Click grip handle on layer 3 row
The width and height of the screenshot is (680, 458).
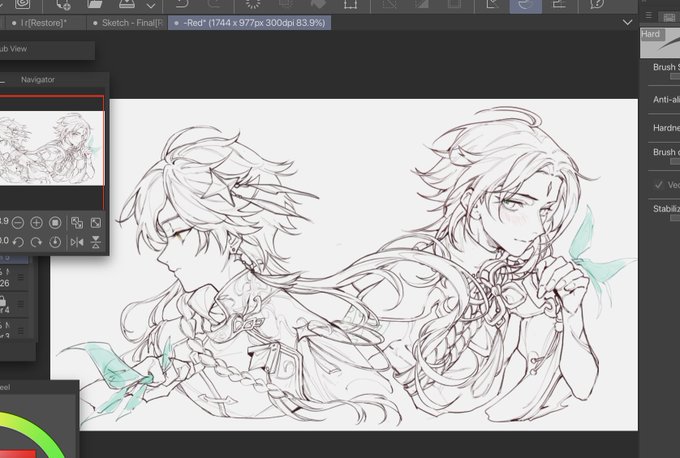(x=20, y=331)
